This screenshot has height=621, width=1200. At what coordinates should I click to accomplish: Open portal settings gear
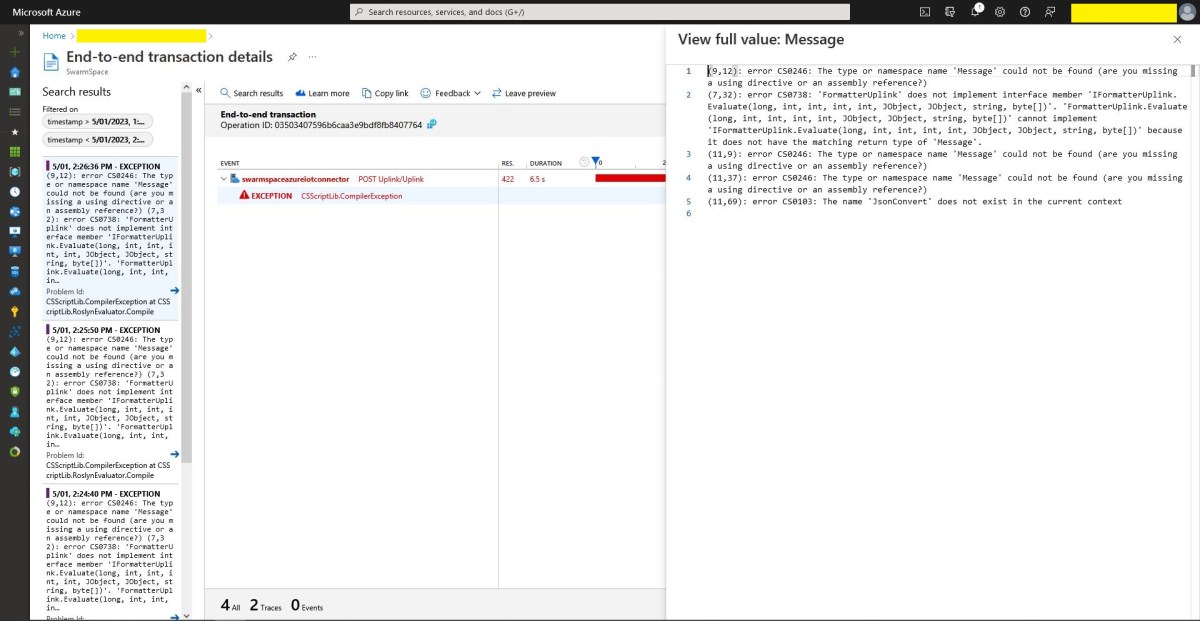pos(1000,12)
